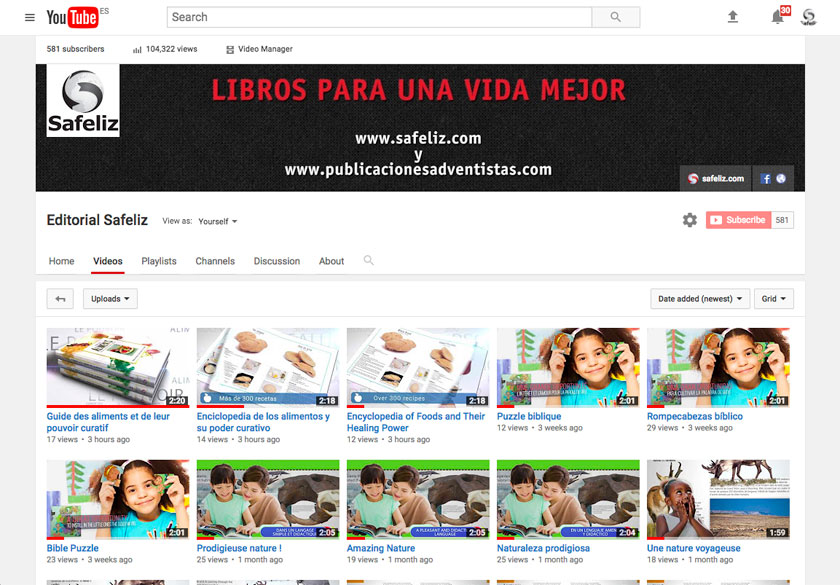Go to the Discussion tab
840x585 pixels.
click(x=277, y=261)
